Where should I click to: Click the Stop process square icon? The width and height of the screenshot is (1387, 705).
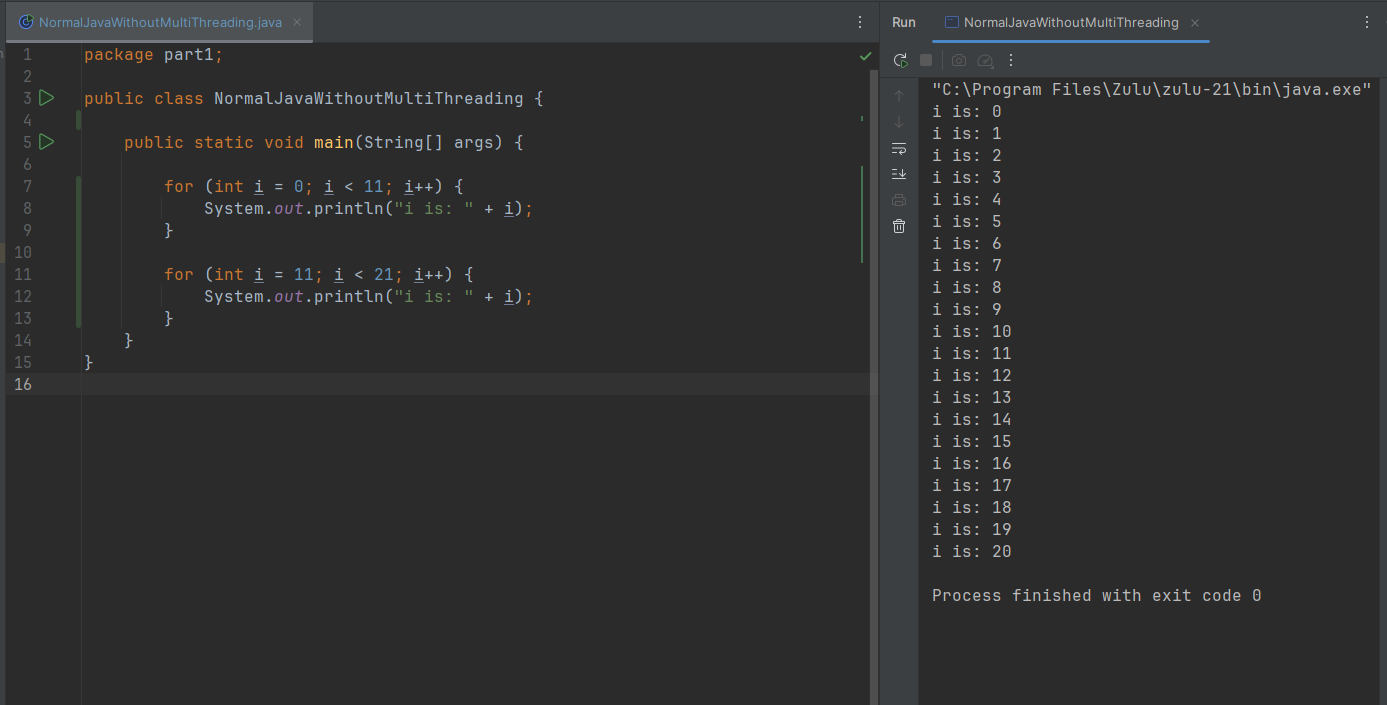pos(926,60)
